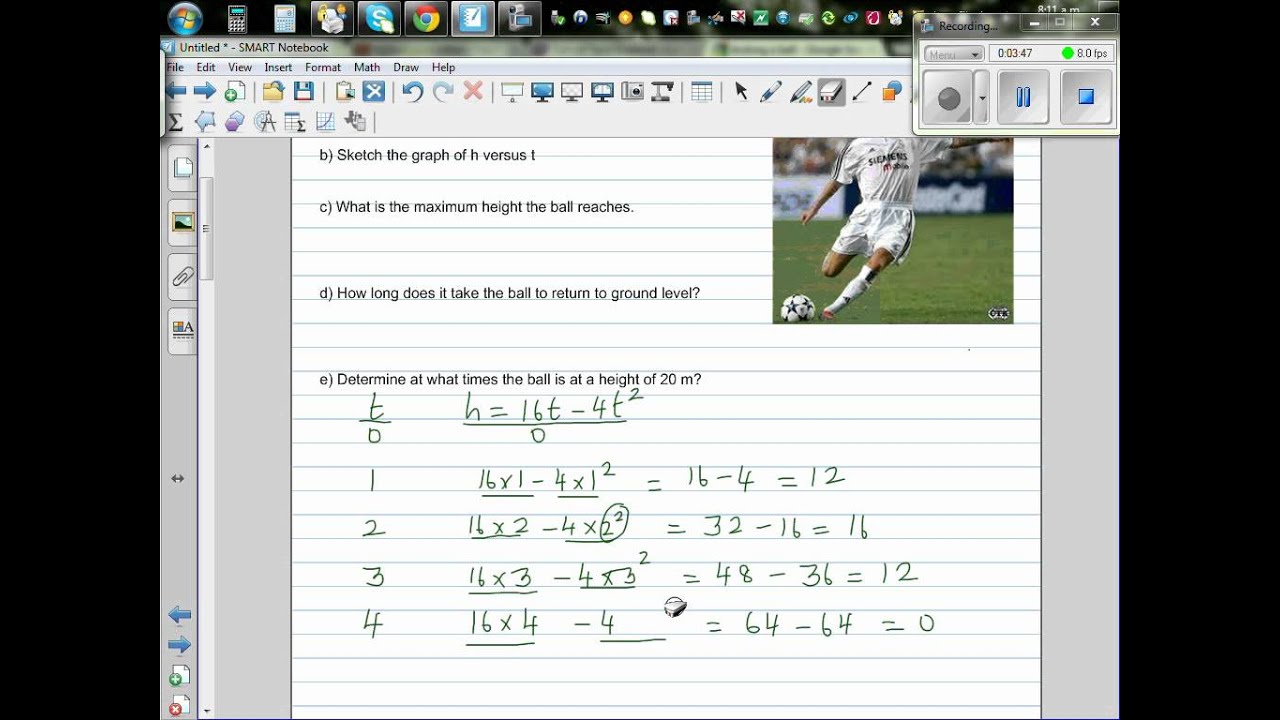Open the measurement compass tools
Screen dimensions: 1280x720
(265, 122)
